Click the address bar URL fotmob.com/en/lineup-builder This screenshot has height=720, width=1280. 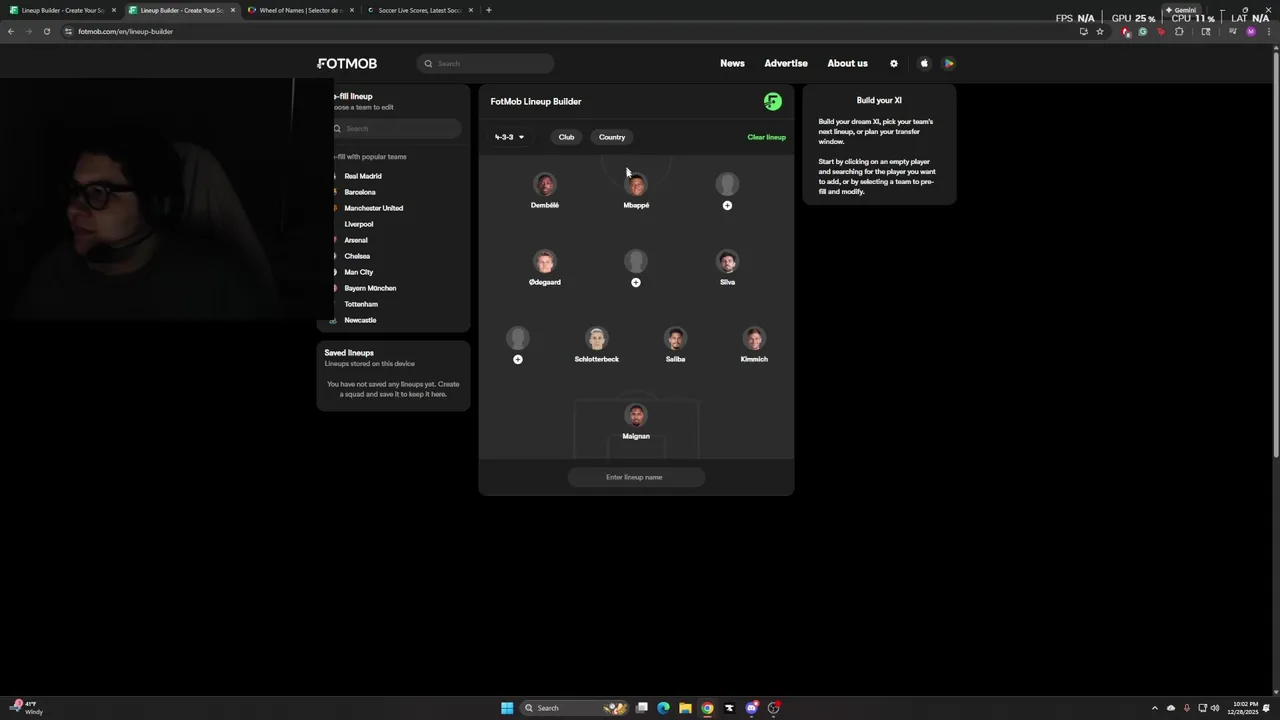tap(126, 31)
